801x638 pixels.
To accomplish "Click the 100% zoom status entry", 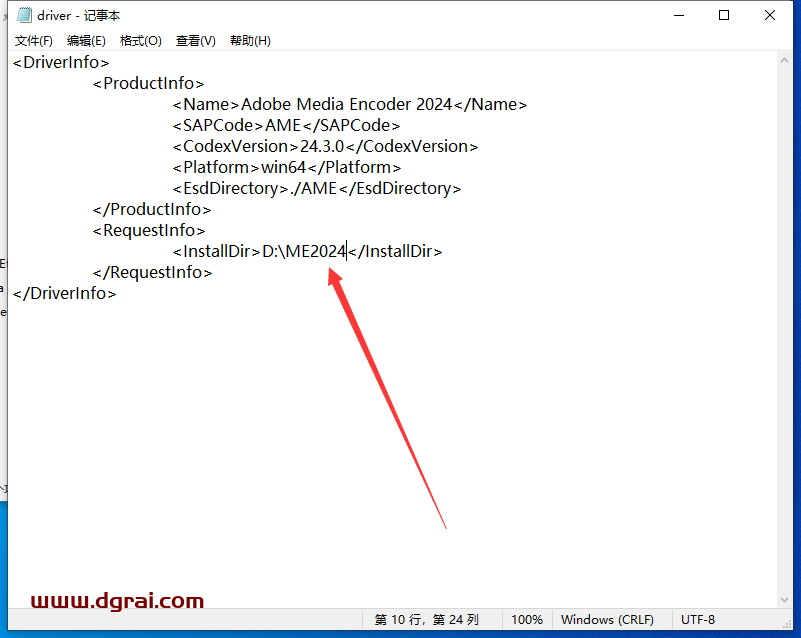I will [x=527, y=620].
